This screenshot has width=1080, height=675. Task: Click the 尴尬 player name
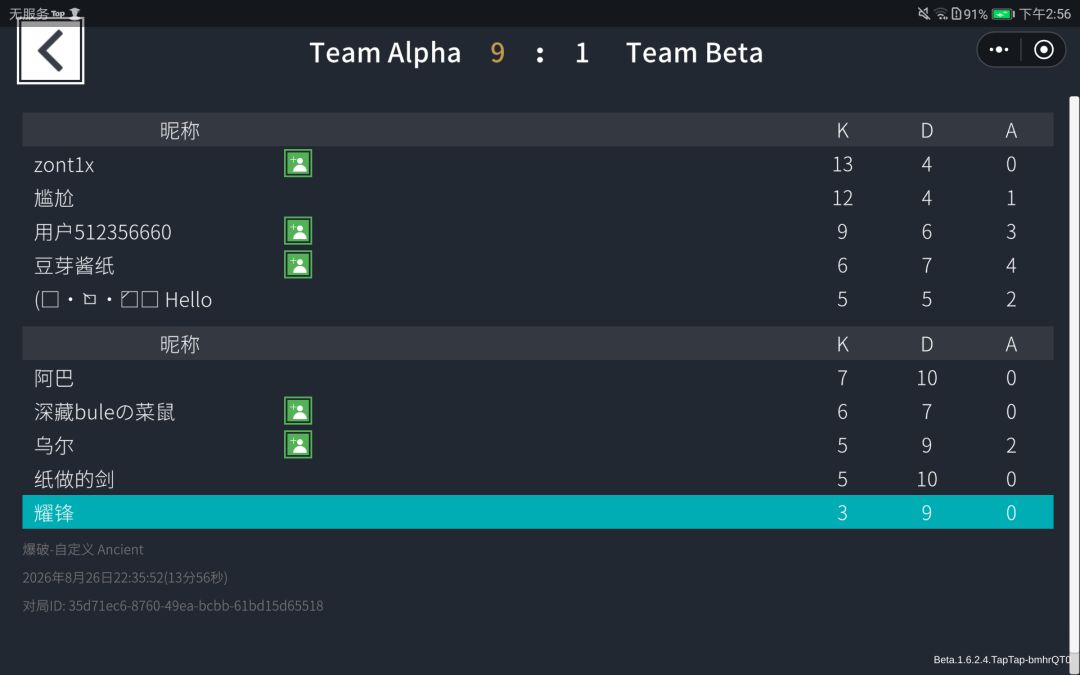[54, 198]
